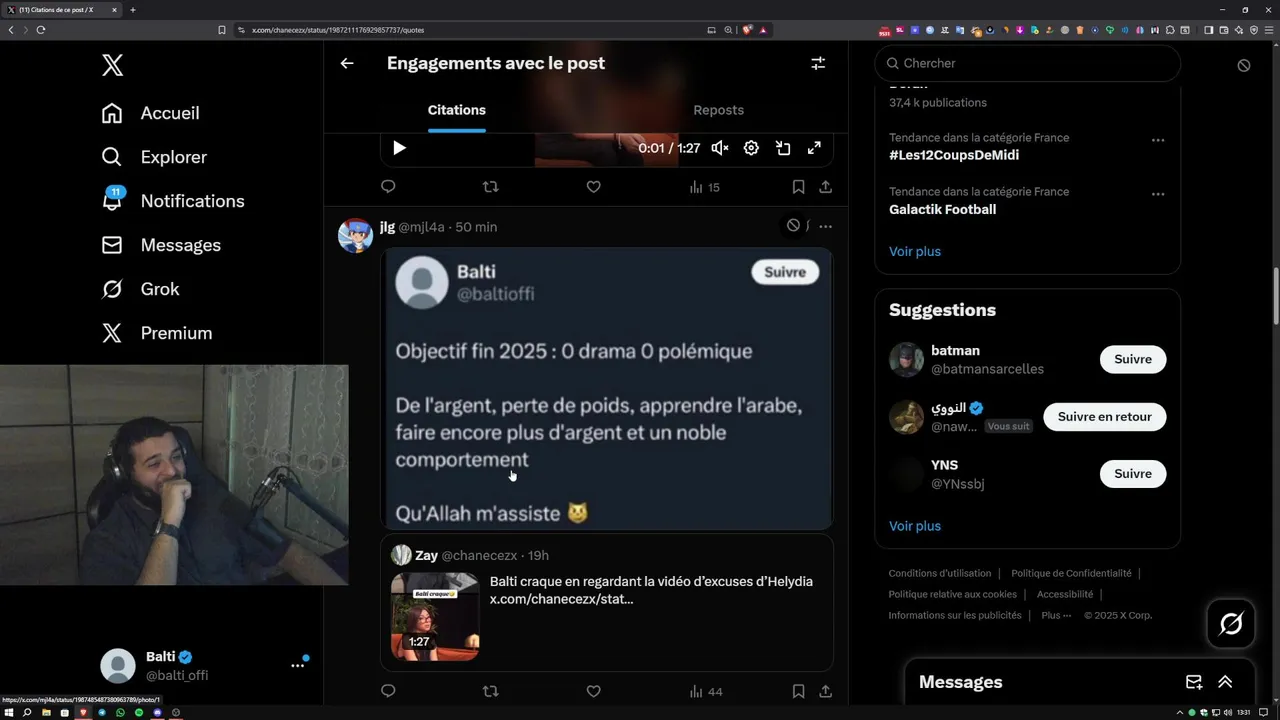
Task: Open Politique de Confidentialité link
Action: click(x=1071, y=573)
